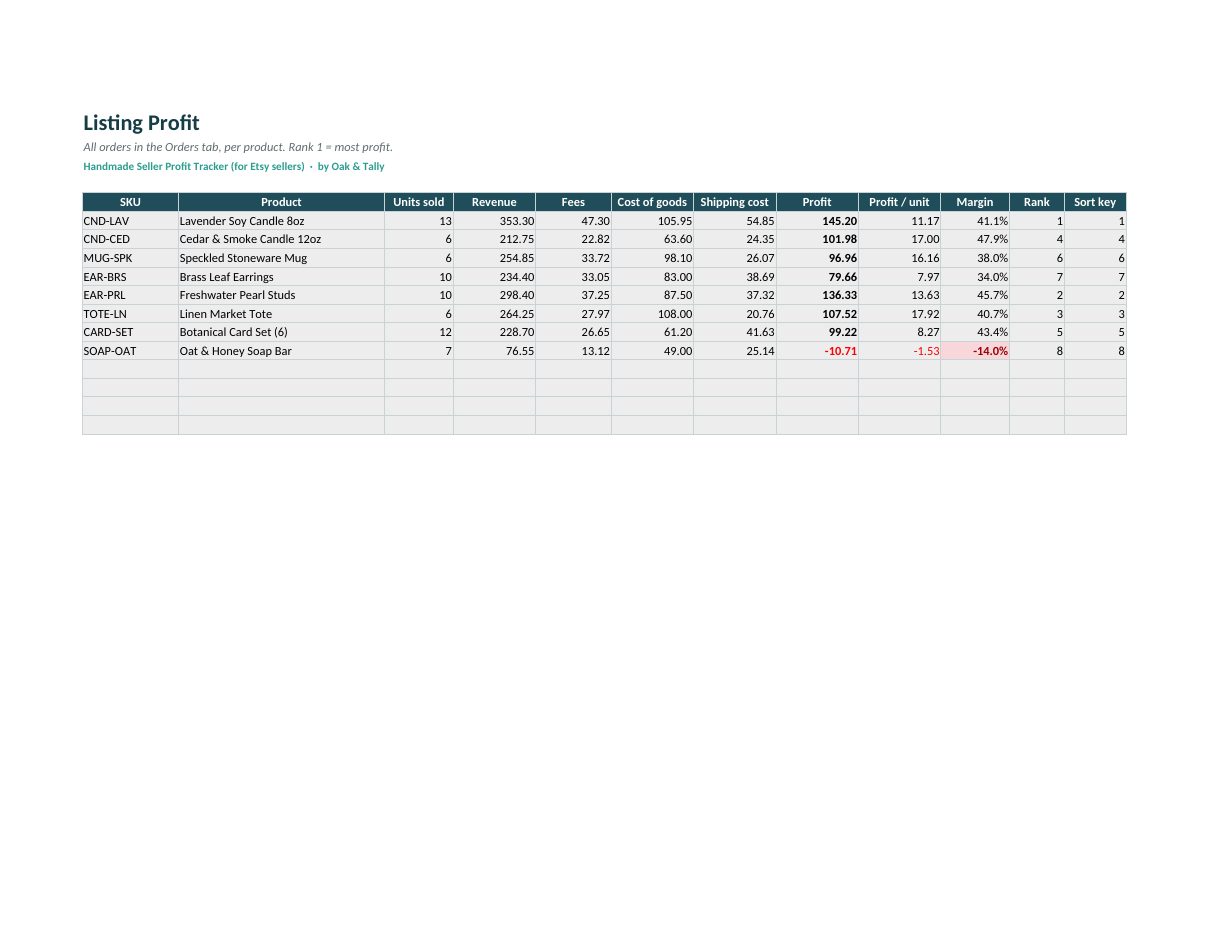The height and width of the screenshot is (935, 1210).
Task: Click the CND-LAV SKU cell
Action: (x=130, y=221)
